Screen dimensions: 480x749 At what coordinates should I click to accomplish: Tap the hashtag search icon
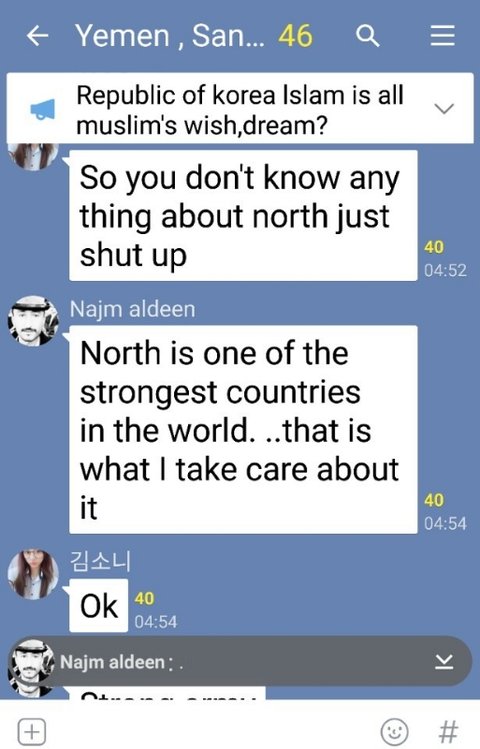click(x=448, y=731)
